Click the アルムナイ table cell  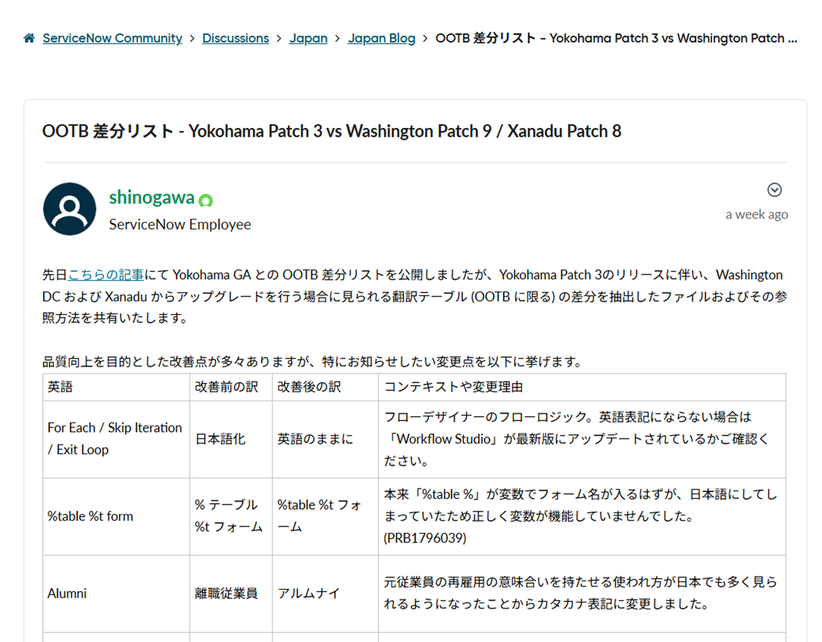coord(325,593)
